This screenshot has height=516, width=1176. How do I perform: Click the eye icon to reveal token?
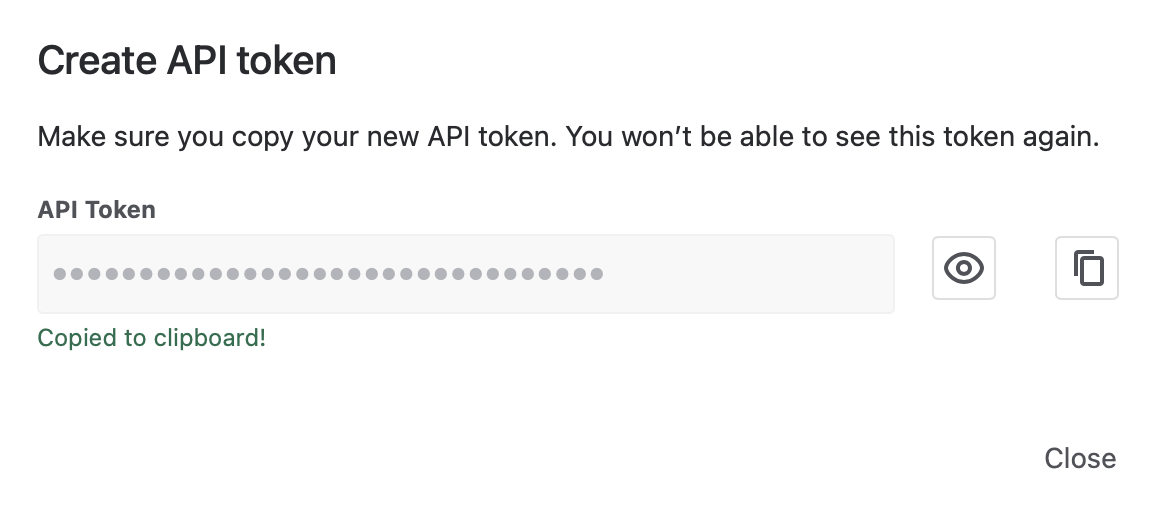pyautogui.click(x=964, y=268)
